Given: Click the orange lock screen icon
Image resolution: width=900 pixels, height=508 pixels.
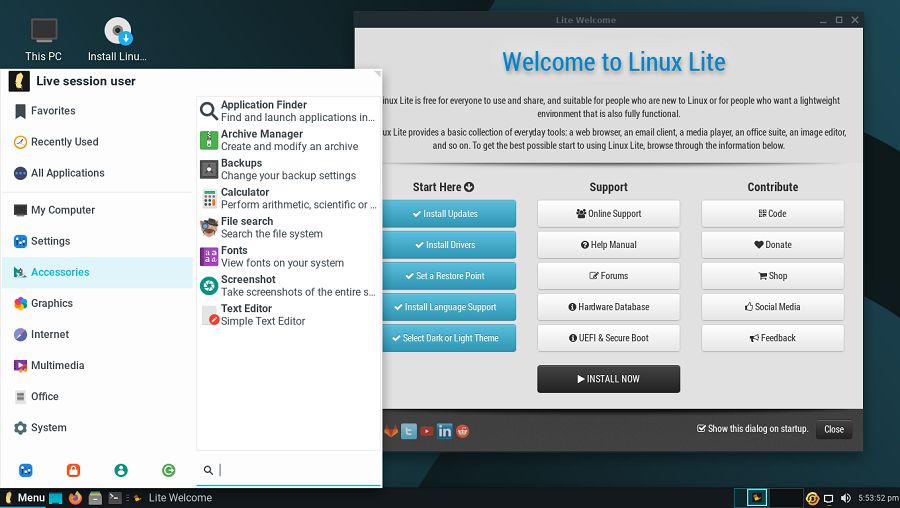Looking at the screenshot, I should tap(73, 470).
